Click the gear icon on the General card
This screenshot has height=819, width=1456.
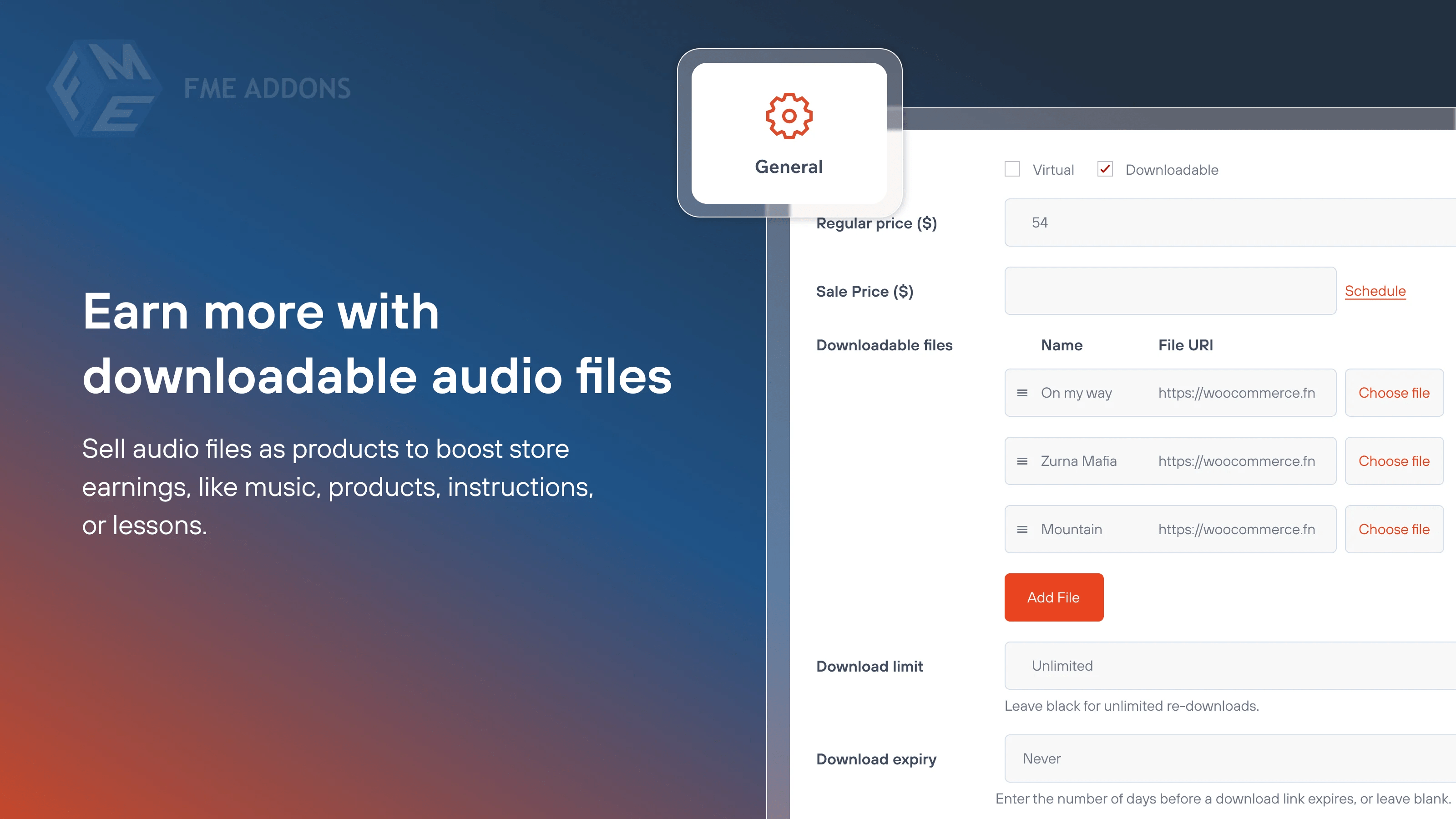coord(789,116)
